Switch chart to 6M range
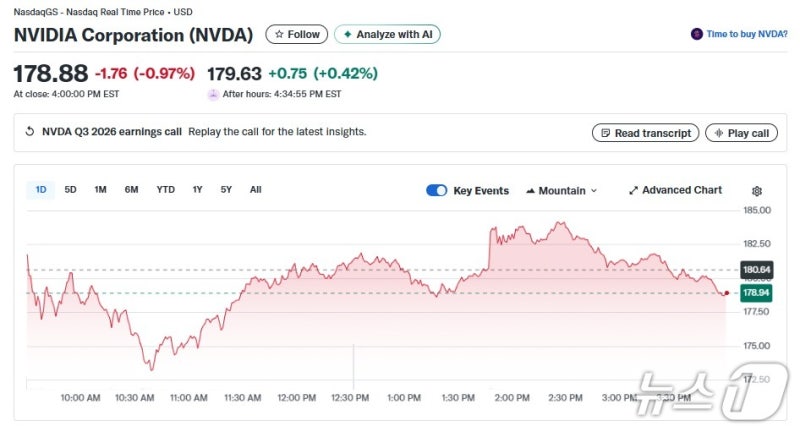 pyautogui.click(x=131, y=189)
